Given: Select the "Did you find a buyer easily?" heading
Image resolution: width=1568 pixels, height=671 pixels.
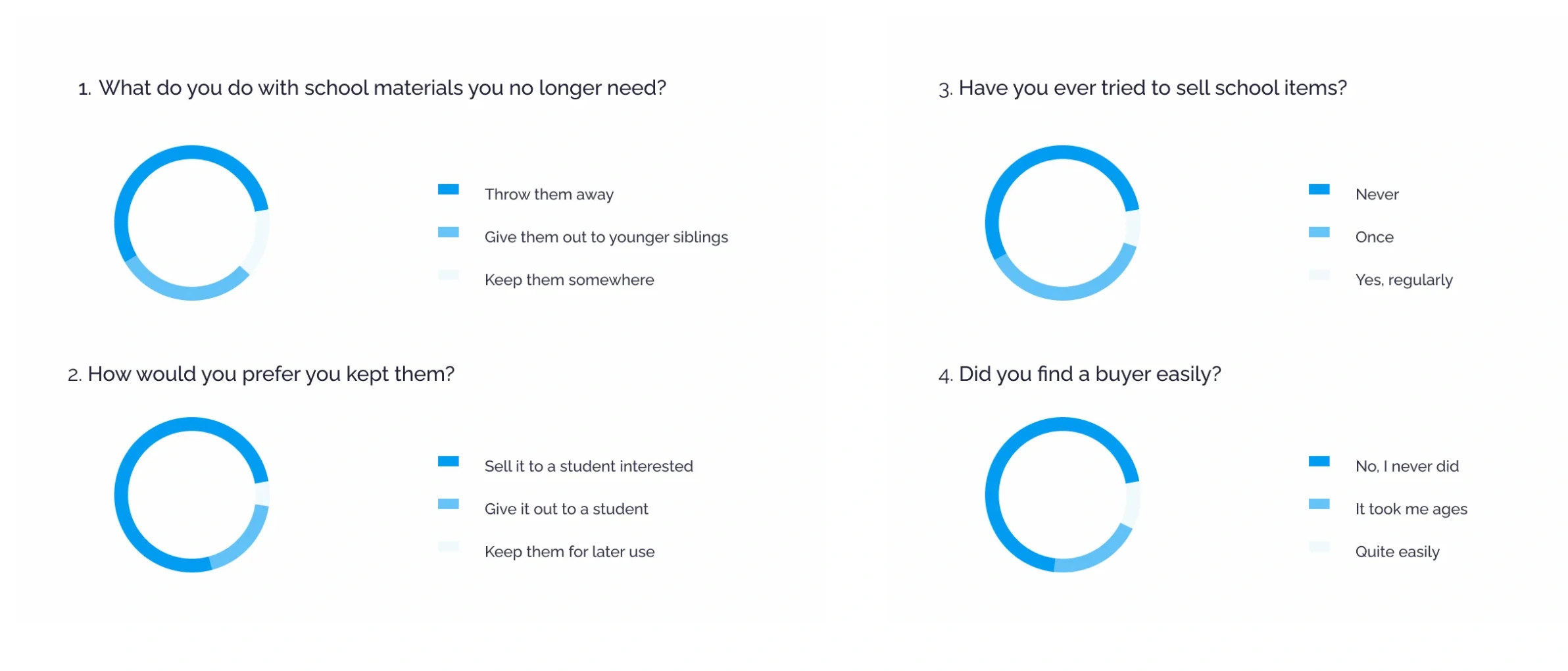Looking at the screenshot, I should point(1079,374).
